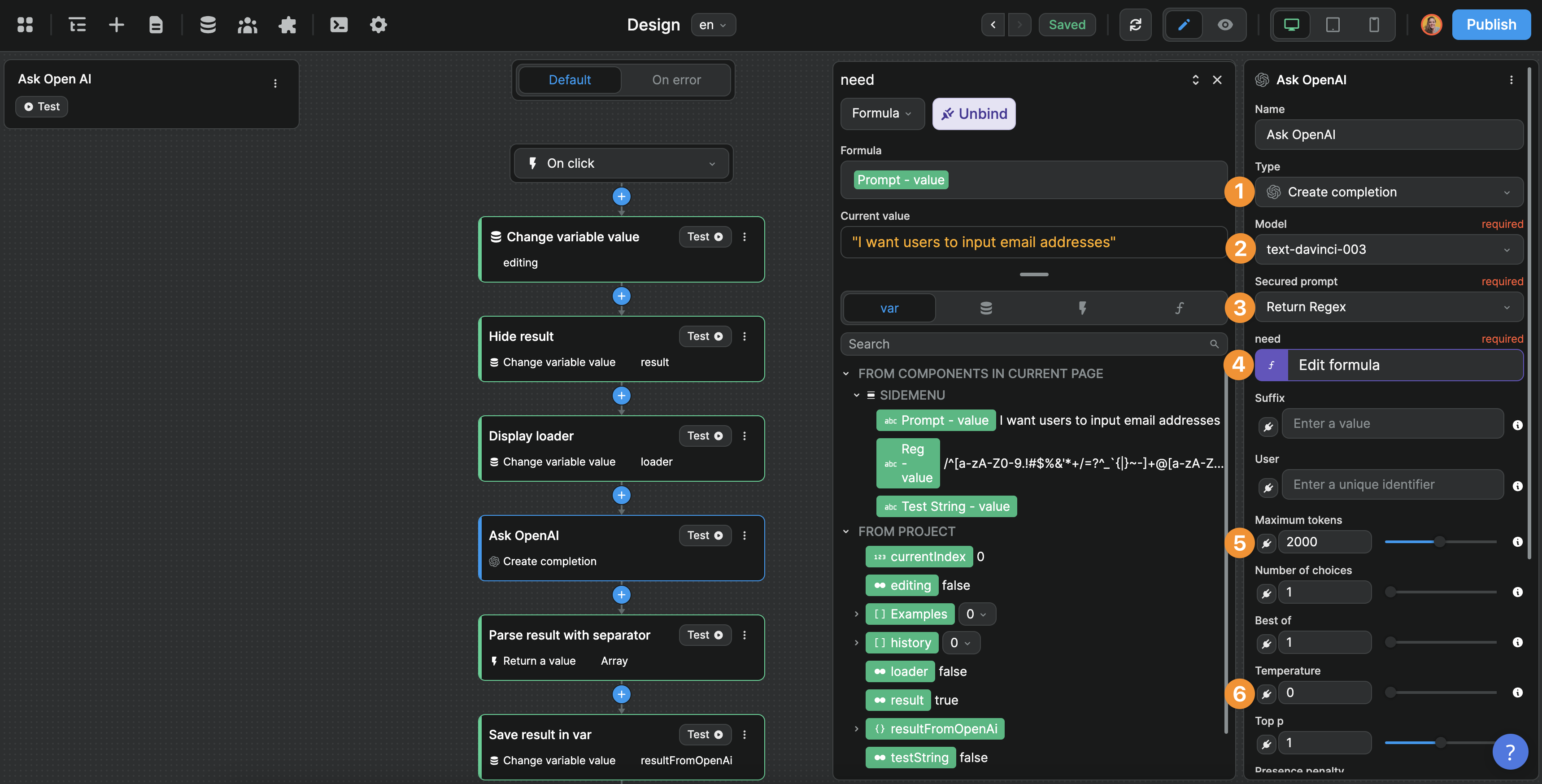The image size is (1542, 784).
Task: Select the var tab in the formula panel
Action: coord(889,308)
